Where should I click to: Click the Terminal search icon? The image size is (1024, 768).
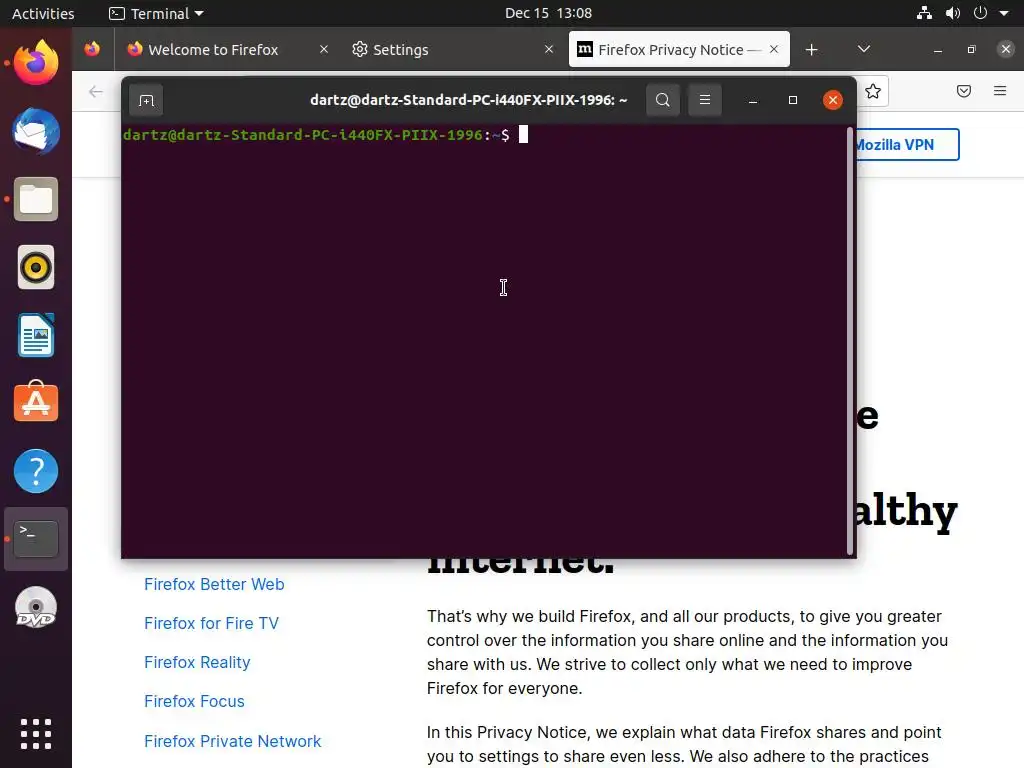663,100
